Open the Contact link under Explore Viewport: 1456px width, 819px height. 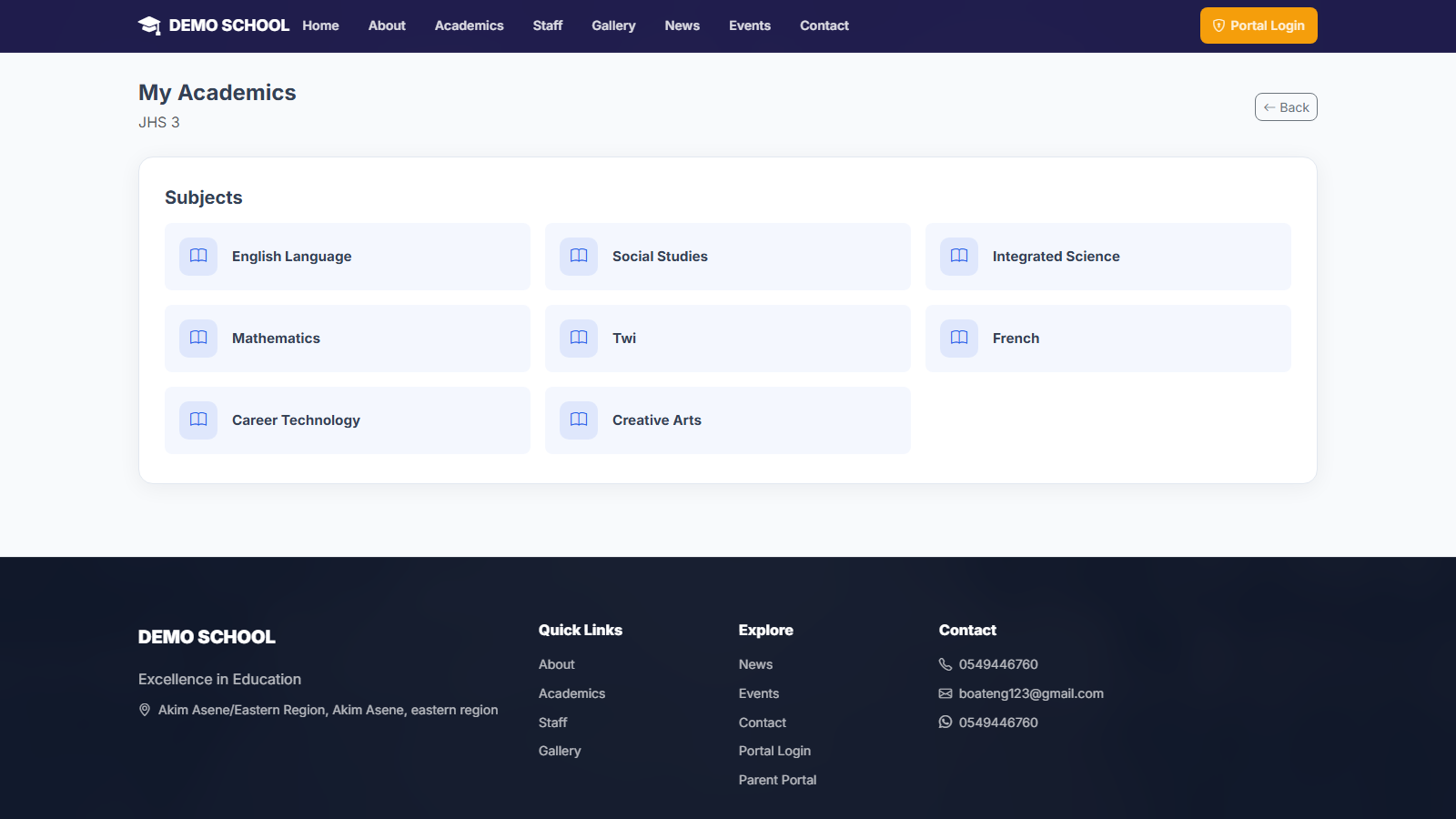(763, 723)
